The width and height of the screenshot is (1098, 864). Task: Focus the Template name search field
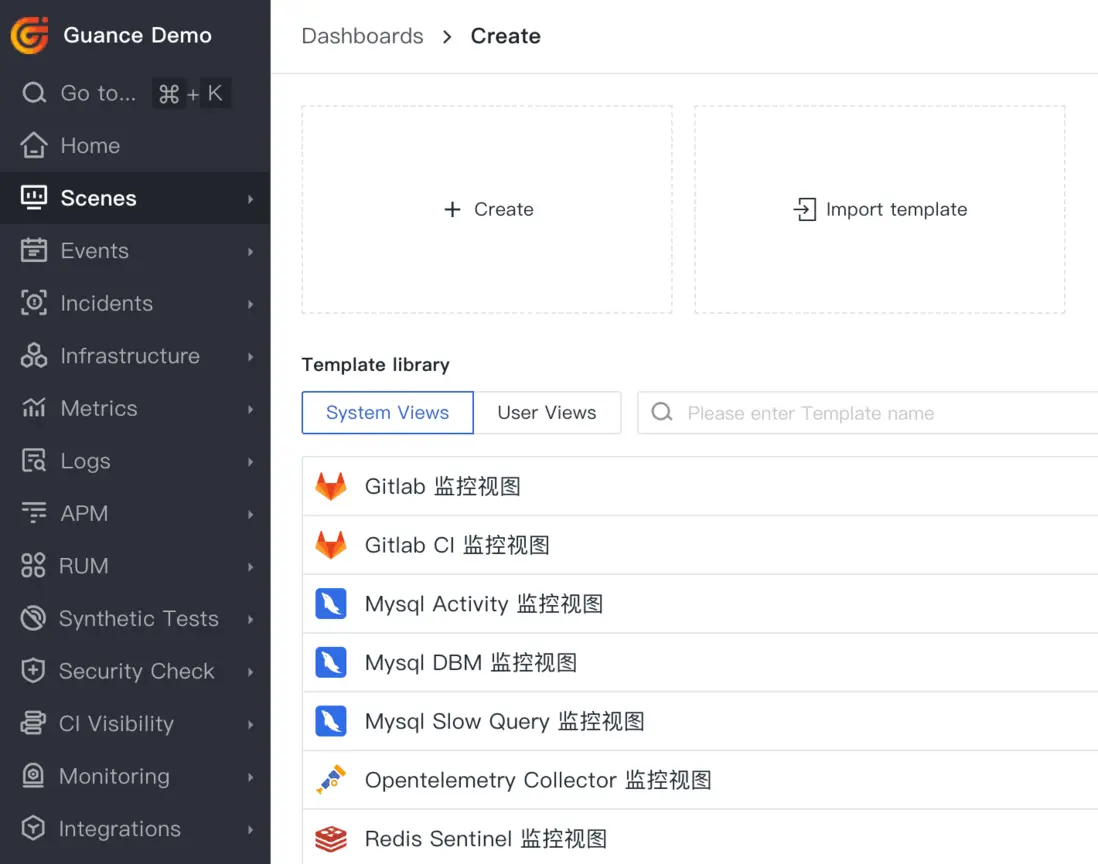868,412
